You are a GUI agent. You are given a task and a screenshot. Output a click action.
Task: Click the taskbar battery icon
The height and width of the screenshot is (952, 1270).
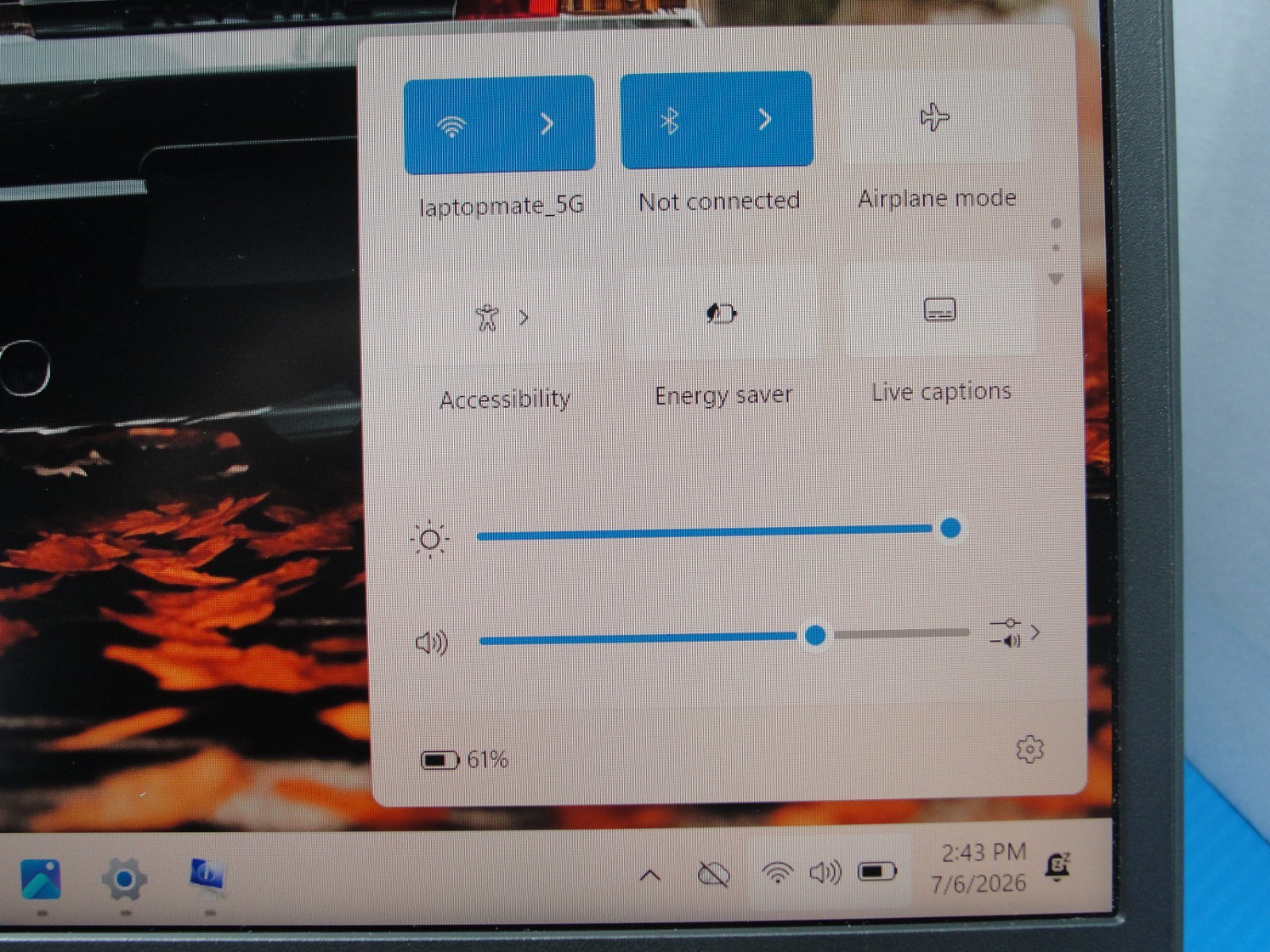click(877, 872)
